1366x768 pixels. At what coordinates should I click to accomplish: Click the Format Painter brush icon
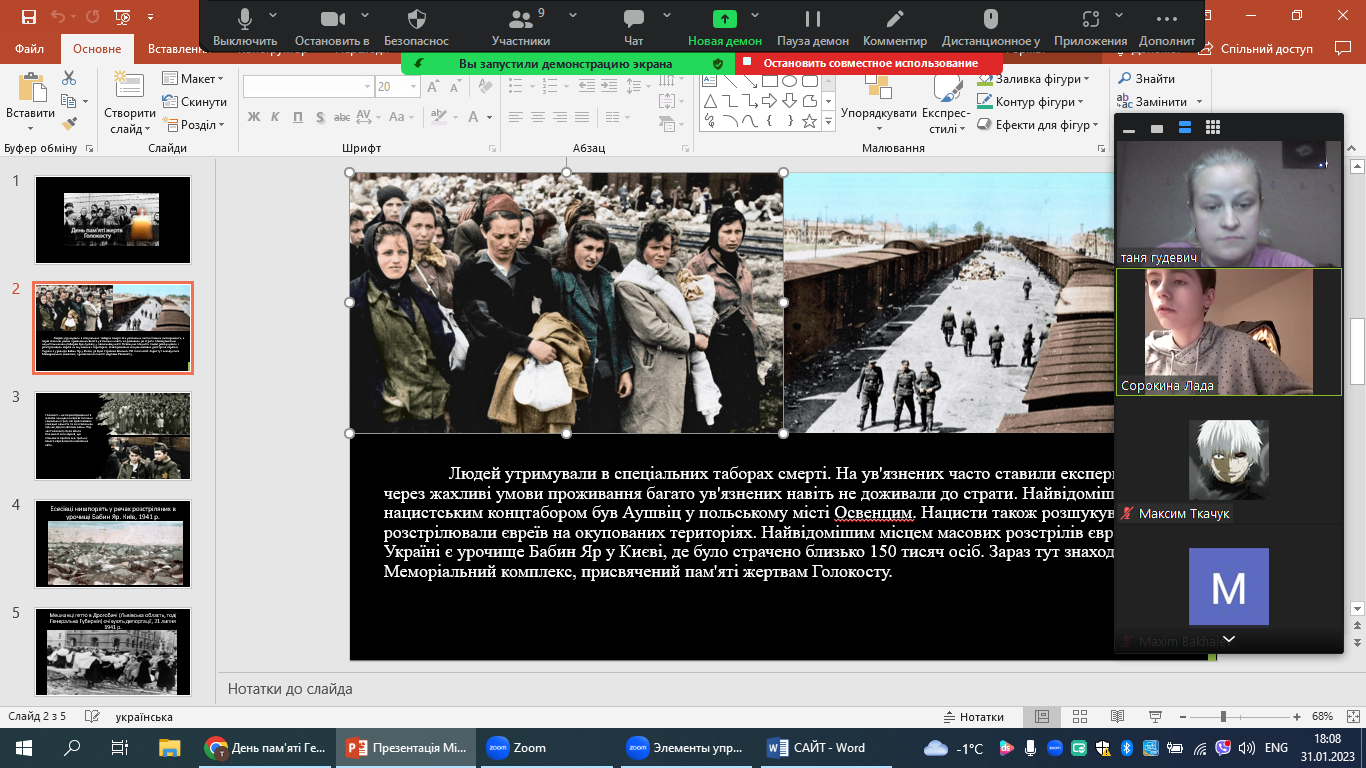(69, 124)
